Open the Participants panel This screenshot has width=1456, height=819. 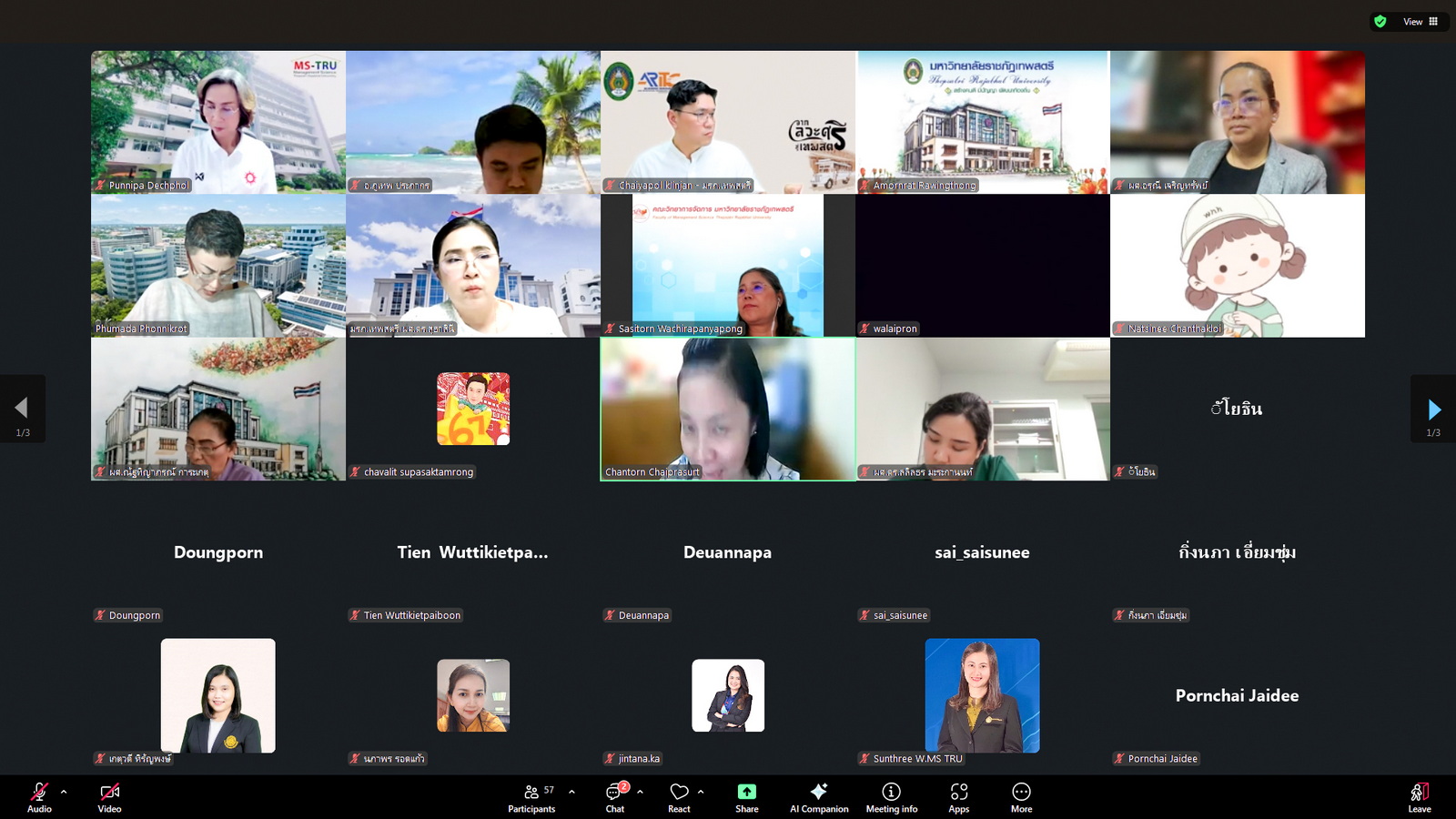tap(531, 797)
